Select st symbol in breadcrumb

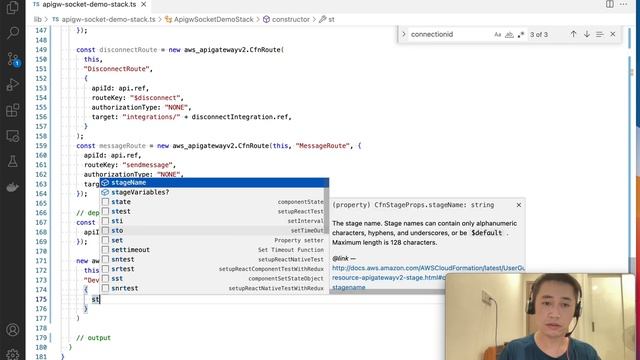pyautogui.click(x=331, y=19)
